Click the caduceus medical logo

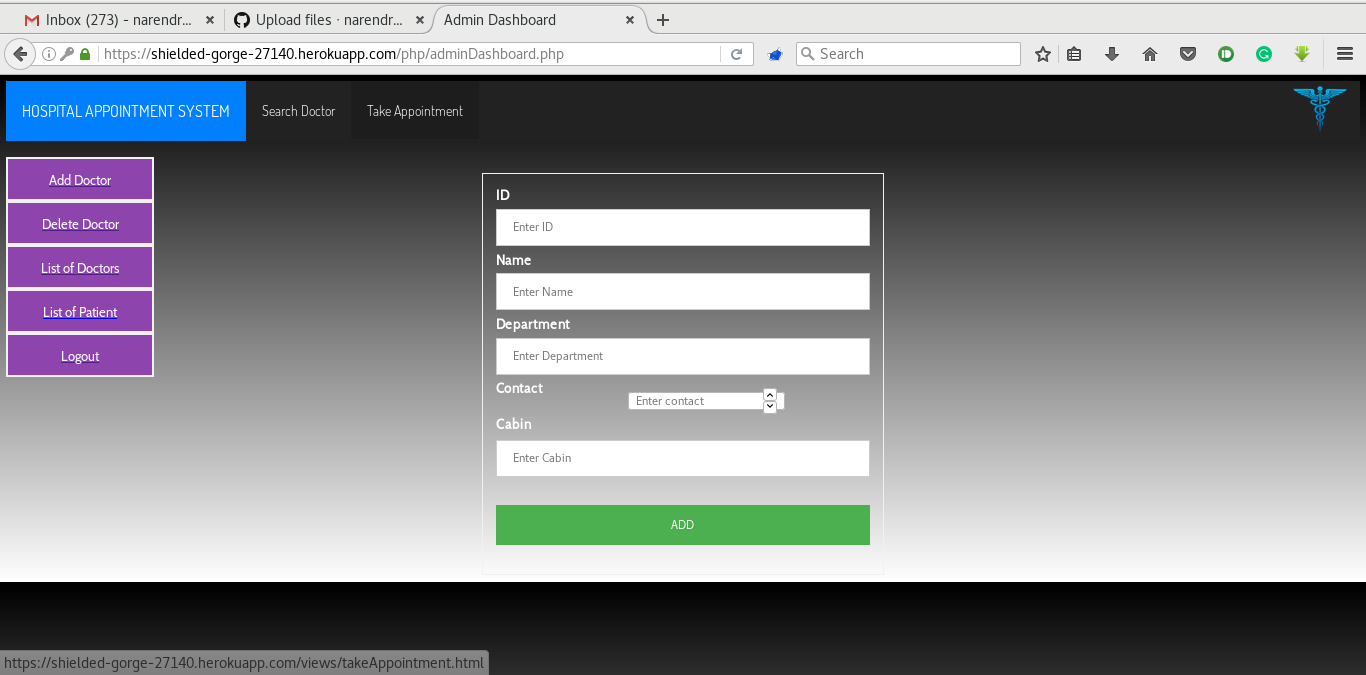click(1320, 108)
